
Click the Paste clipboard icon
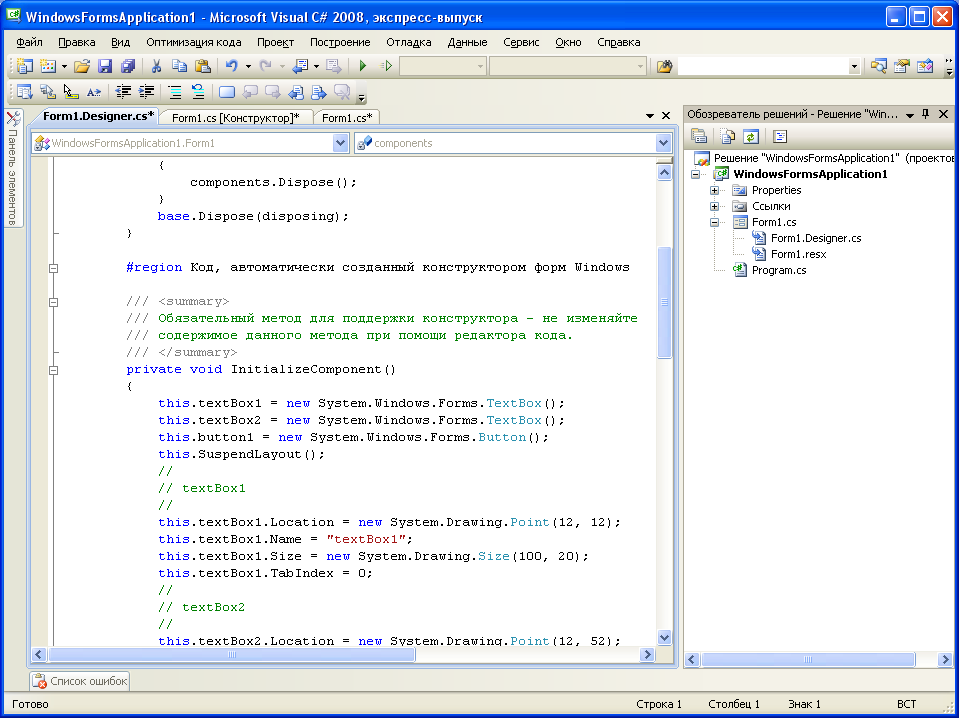(x=202, y=66)
